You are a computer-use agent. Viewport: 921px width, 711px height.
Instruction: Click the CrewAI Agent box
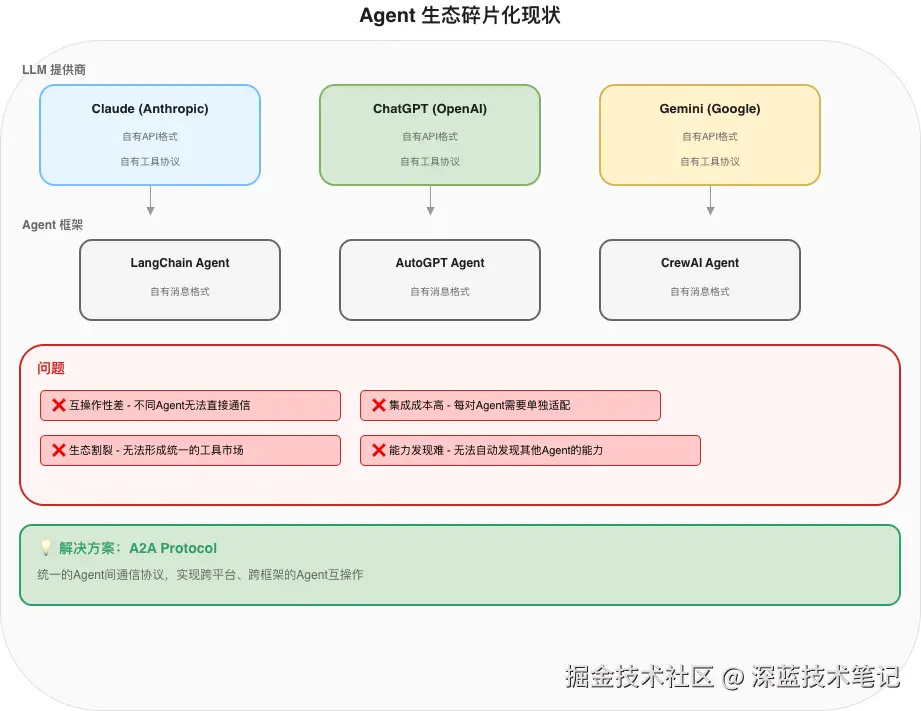tap(700, 280)
